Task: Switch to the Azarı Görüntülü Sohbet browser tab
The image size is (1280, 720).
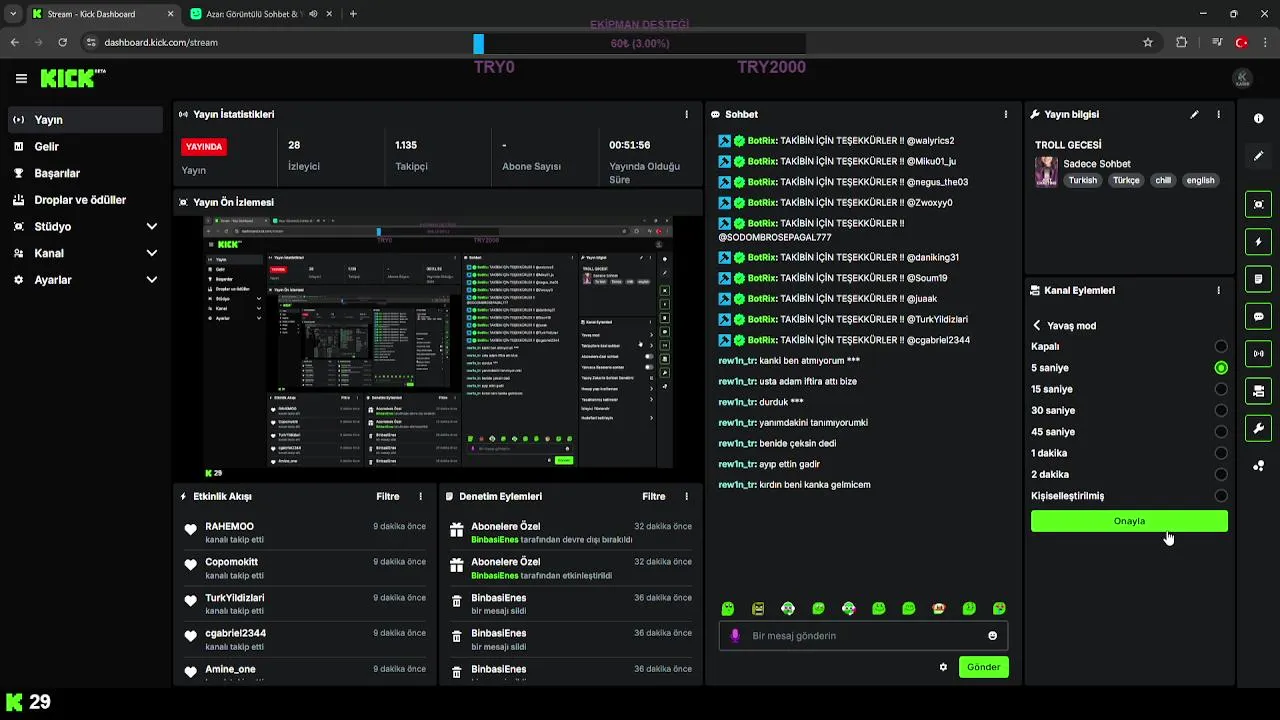Action: point(262,14)
